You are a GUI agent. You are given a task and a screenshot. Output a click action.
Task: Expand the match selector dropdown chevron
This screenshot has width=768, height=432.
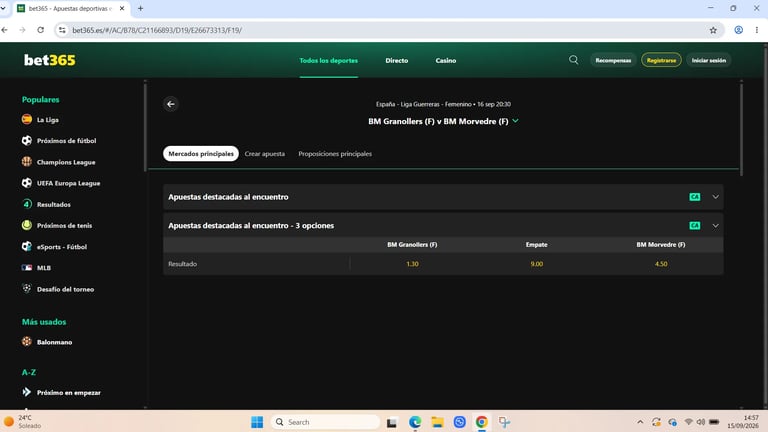click(x=516, y=120)
